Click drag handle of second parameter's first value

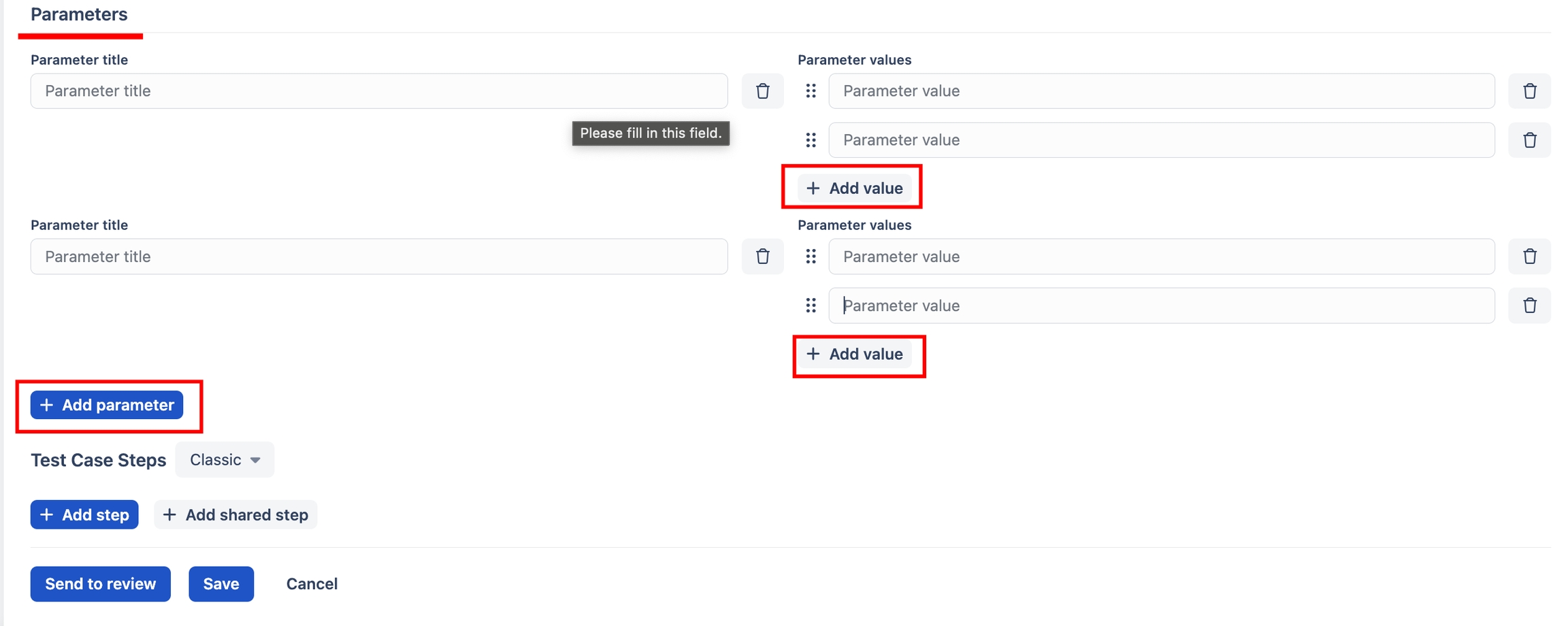click(x=811, y=257)
